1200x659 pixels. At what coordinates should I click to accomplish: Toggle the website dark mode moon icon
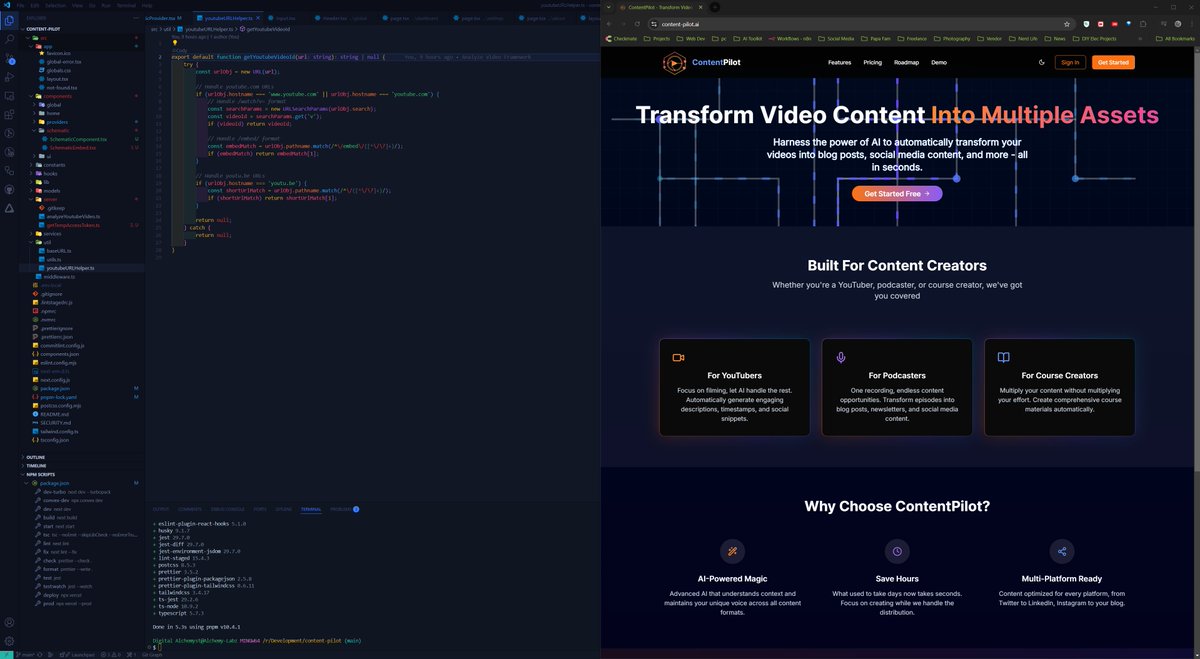pos(1043,62)
